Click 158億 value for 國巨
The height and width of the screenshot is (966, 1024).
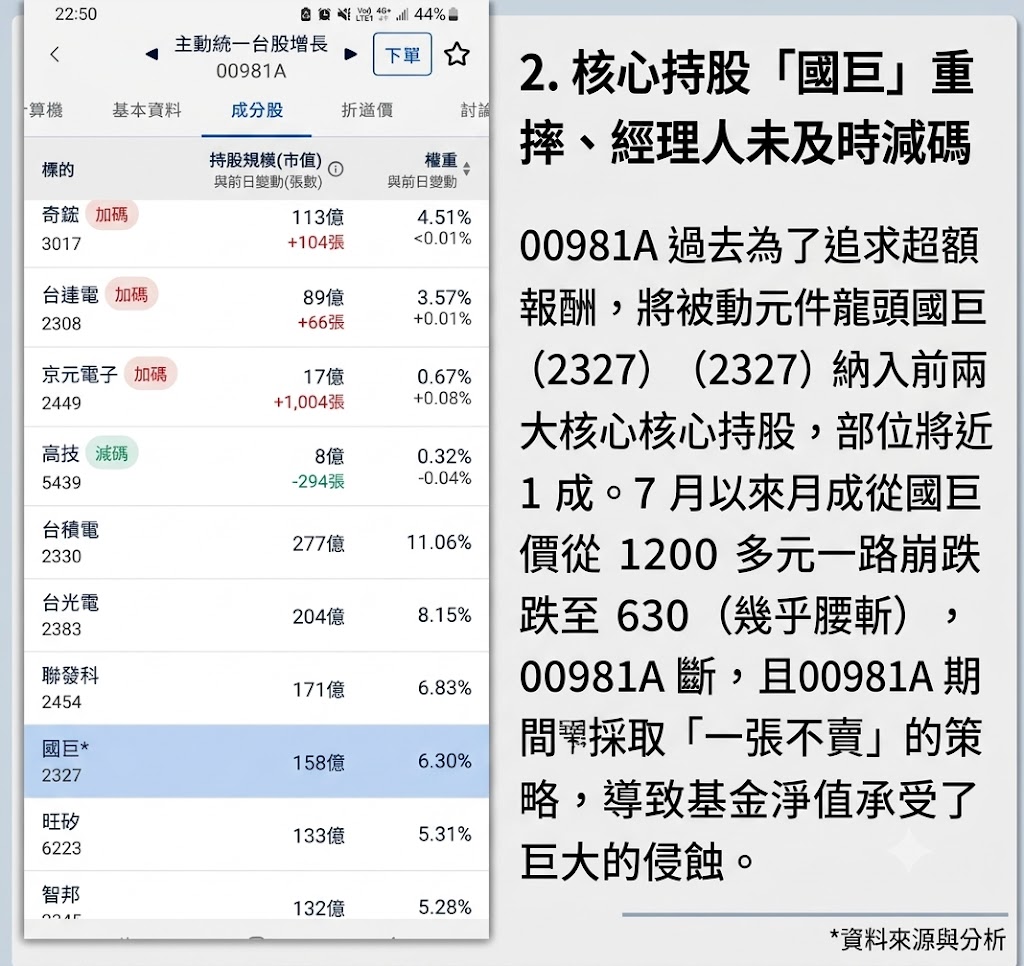(x=319, y=762)
